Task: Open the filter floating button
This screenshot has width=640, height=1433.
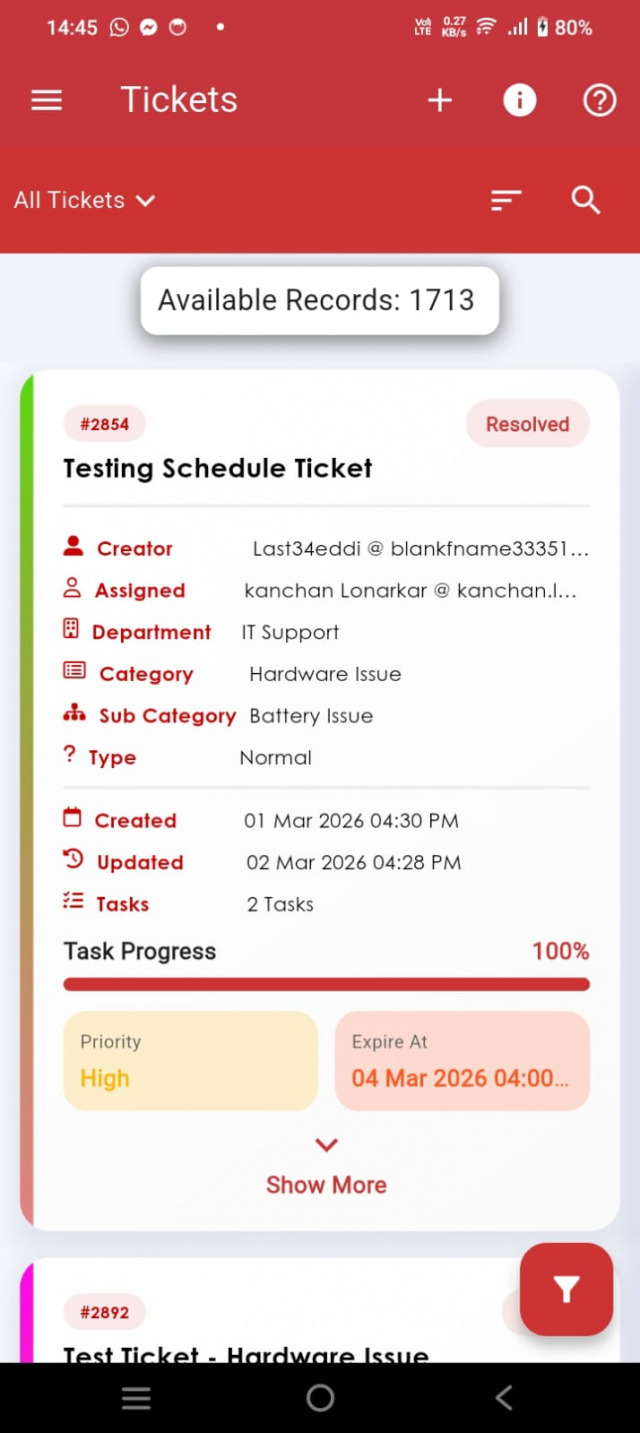Action: 566,1289
